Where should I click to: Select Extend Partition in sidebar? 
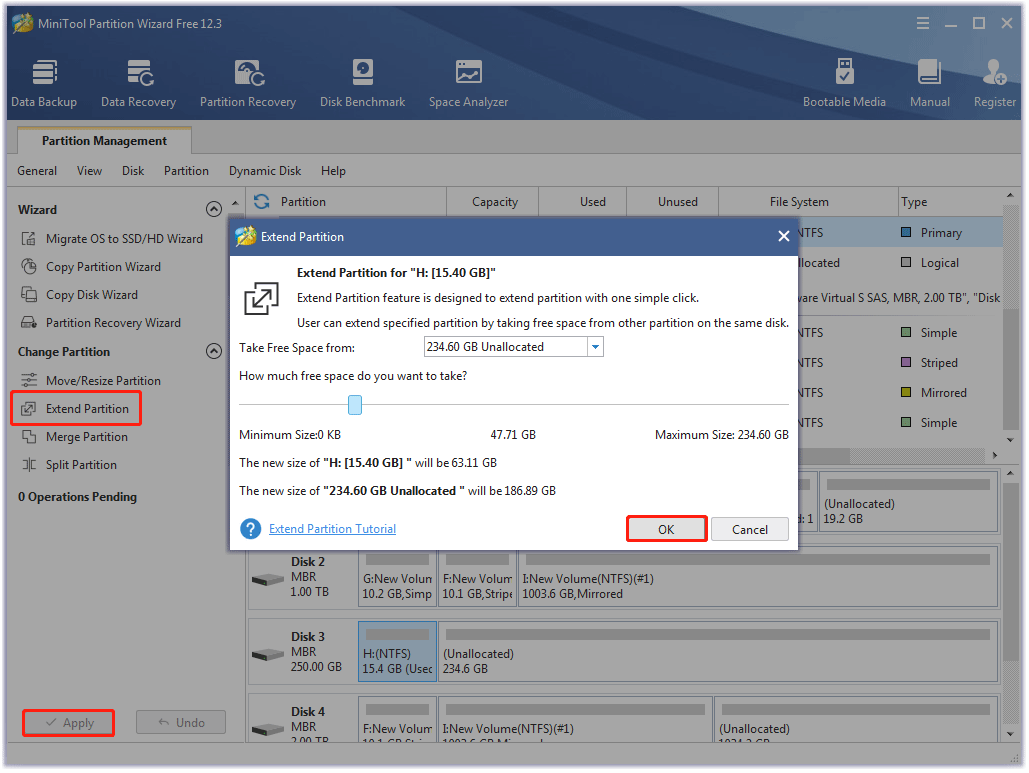click(x=75, y=409)
